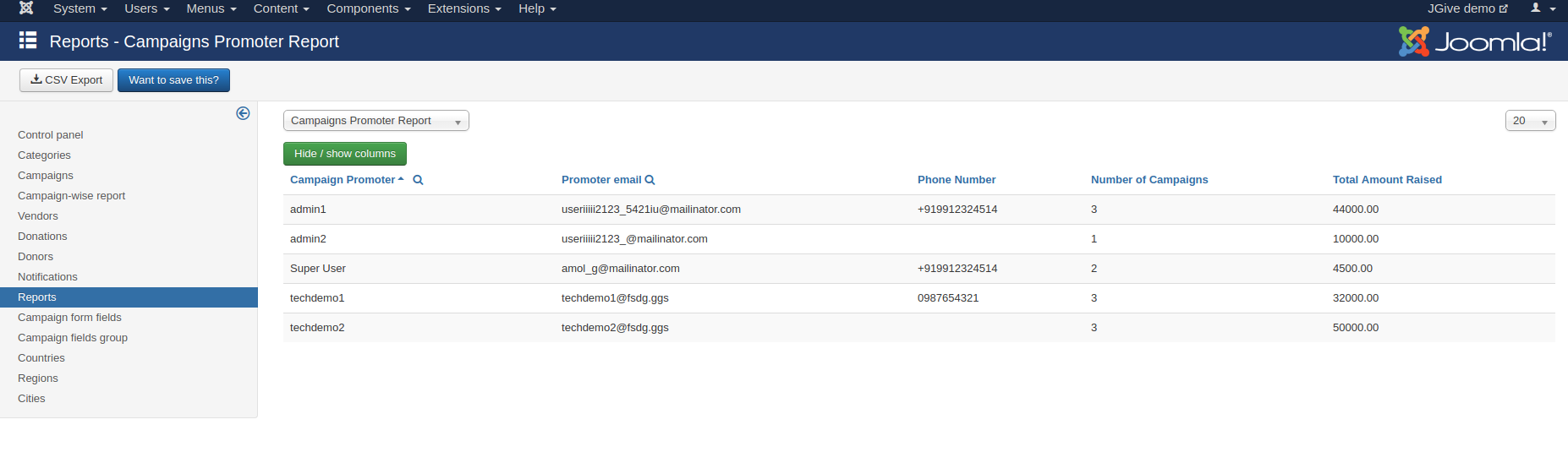Viewport: 1568px width, 463px height.
Task: Open the Menus menu
Action: 211,8
